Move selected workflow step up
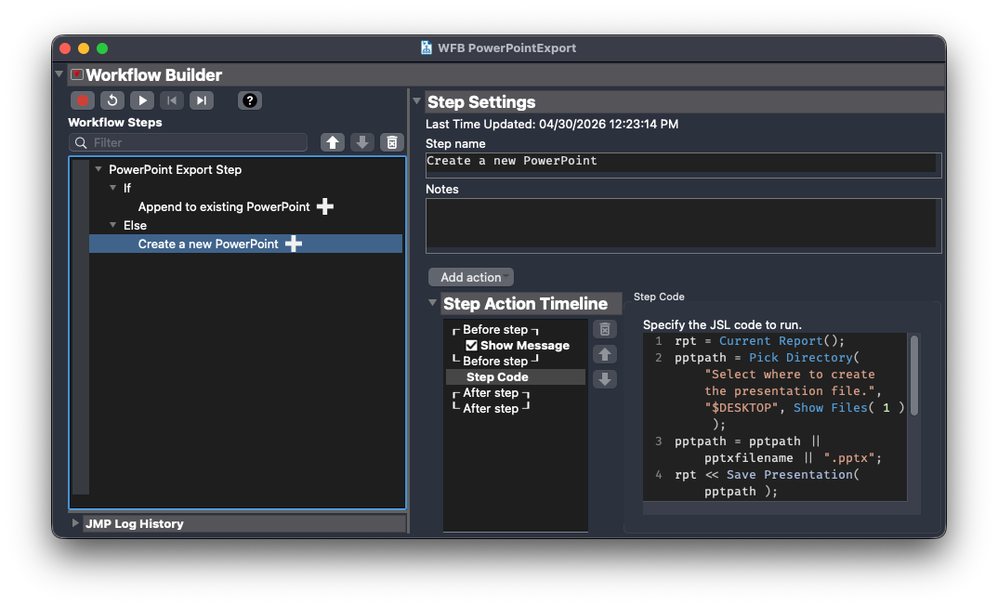 [x=332, y=143]
